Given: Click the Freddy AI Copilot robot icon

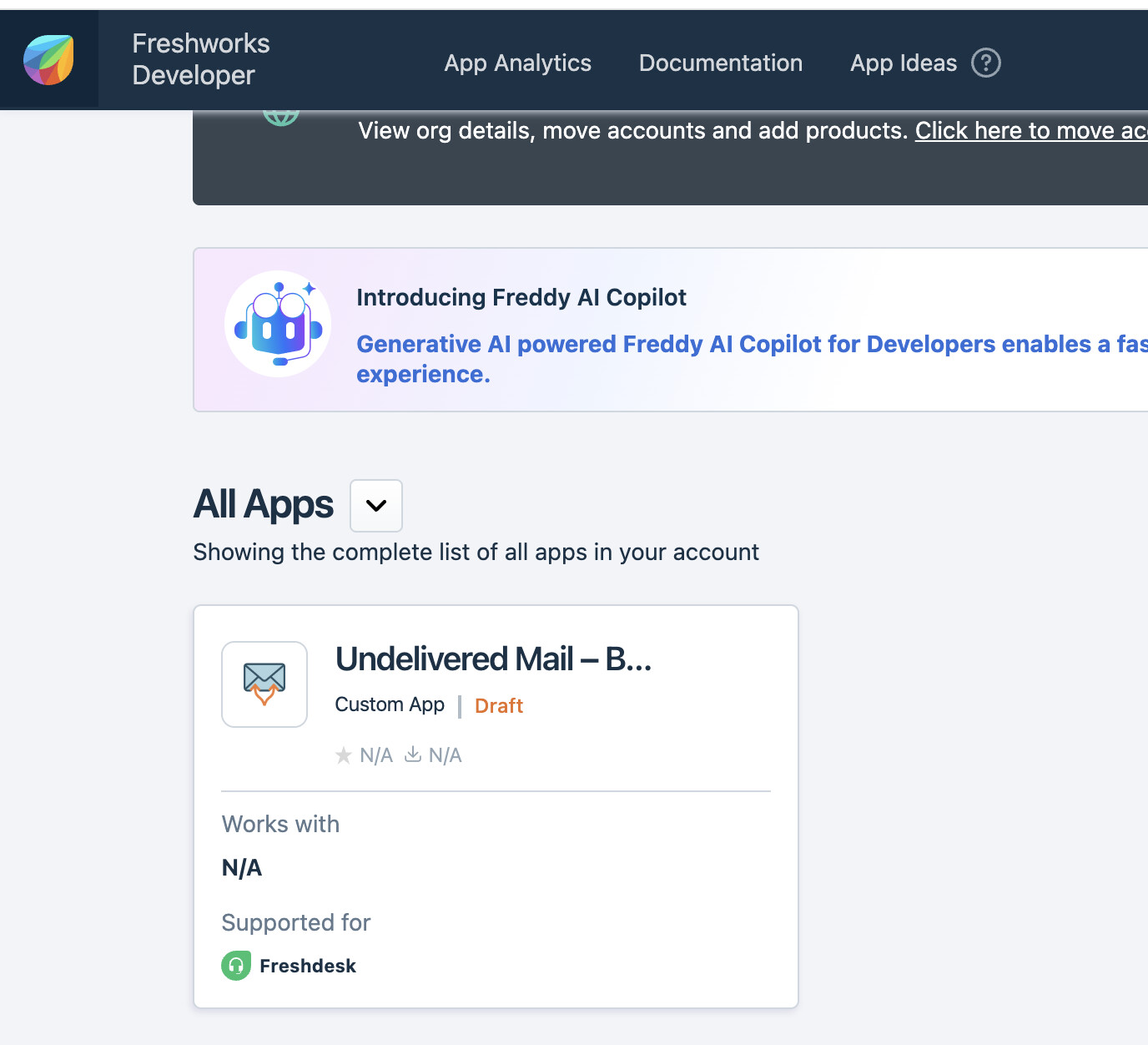Looking at the screenshot, I should point(278,324).
